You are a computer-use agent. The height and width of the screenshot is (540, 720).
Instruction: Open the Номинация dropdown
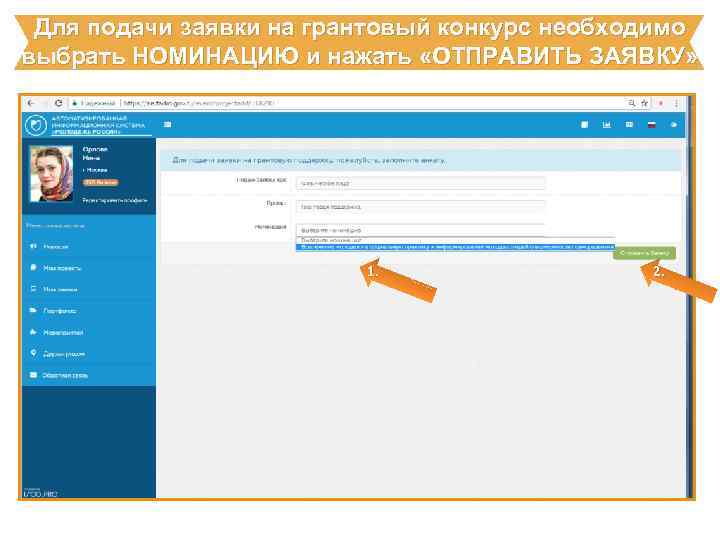tap(421, 230)
